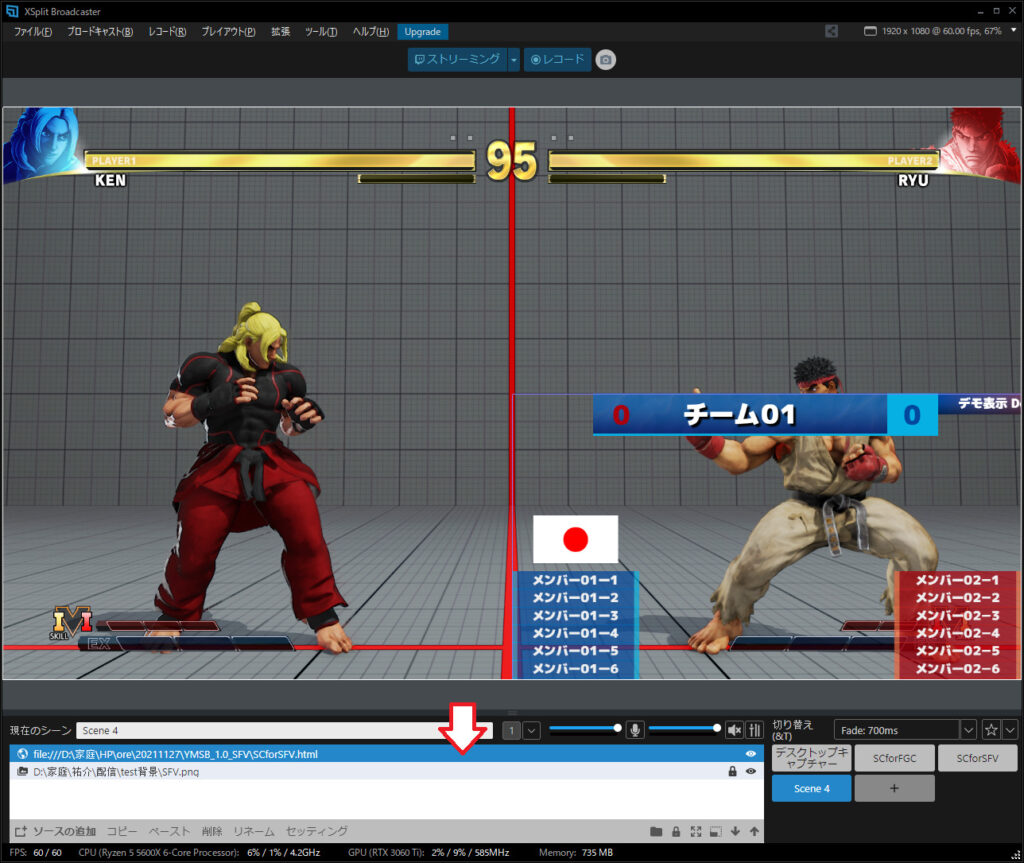Viewport: 1024px width, 863px height.
Task: Adjust the microphone volume slider
Action: [585, 728]
